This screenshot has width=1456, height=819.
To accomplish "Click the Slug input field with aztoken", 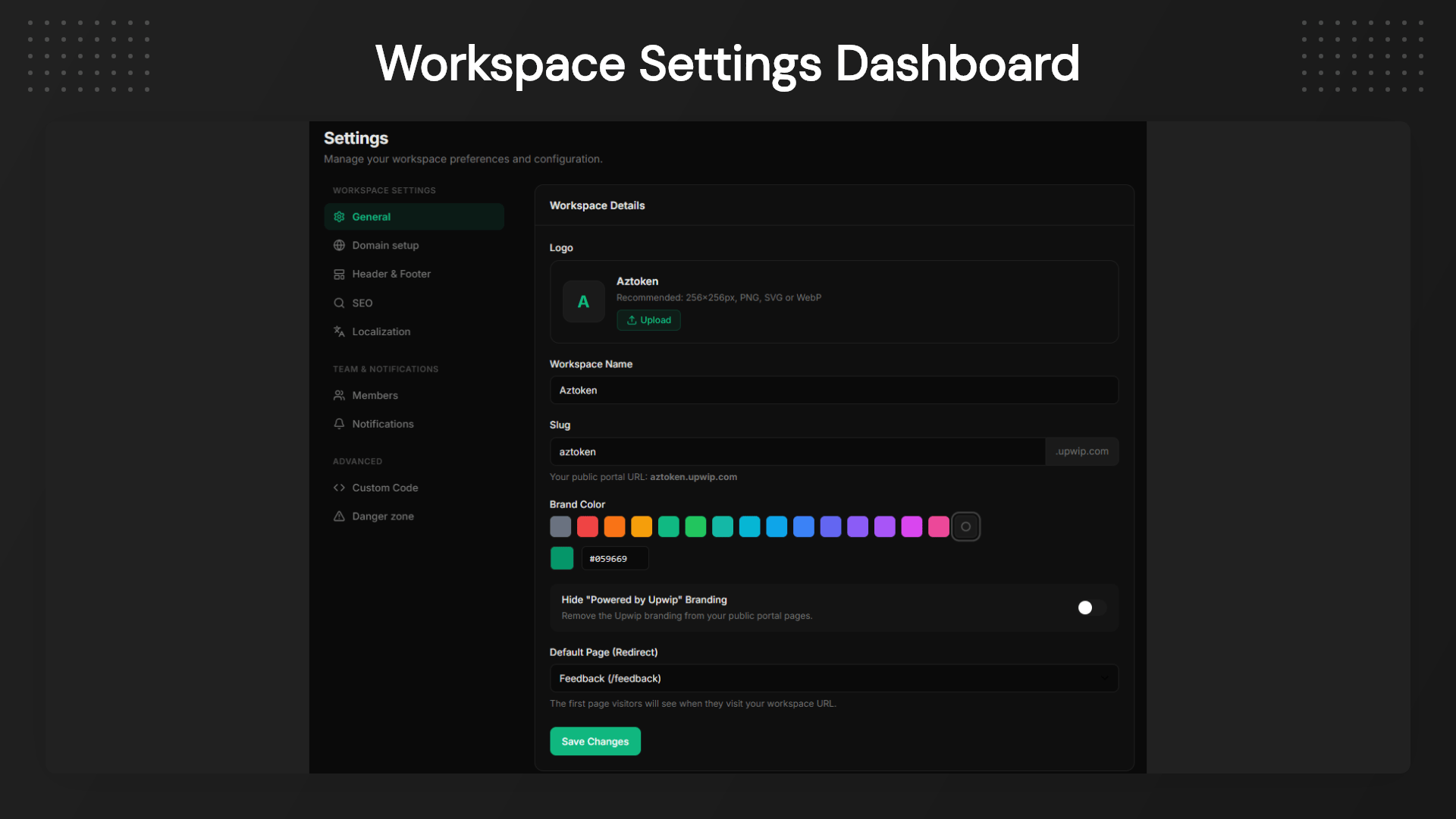I will coord(798,452).
